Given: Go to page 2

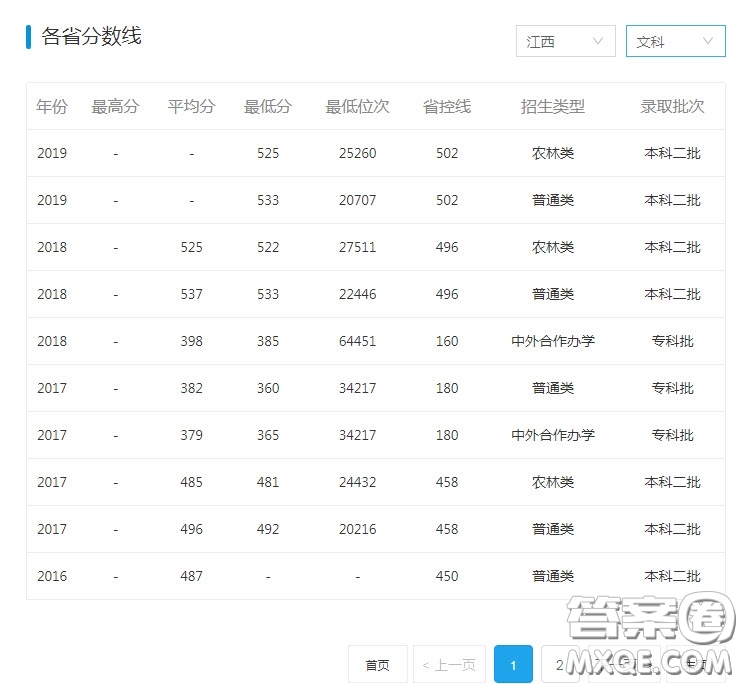Looking at the screenshot, I should coord(560,664).
